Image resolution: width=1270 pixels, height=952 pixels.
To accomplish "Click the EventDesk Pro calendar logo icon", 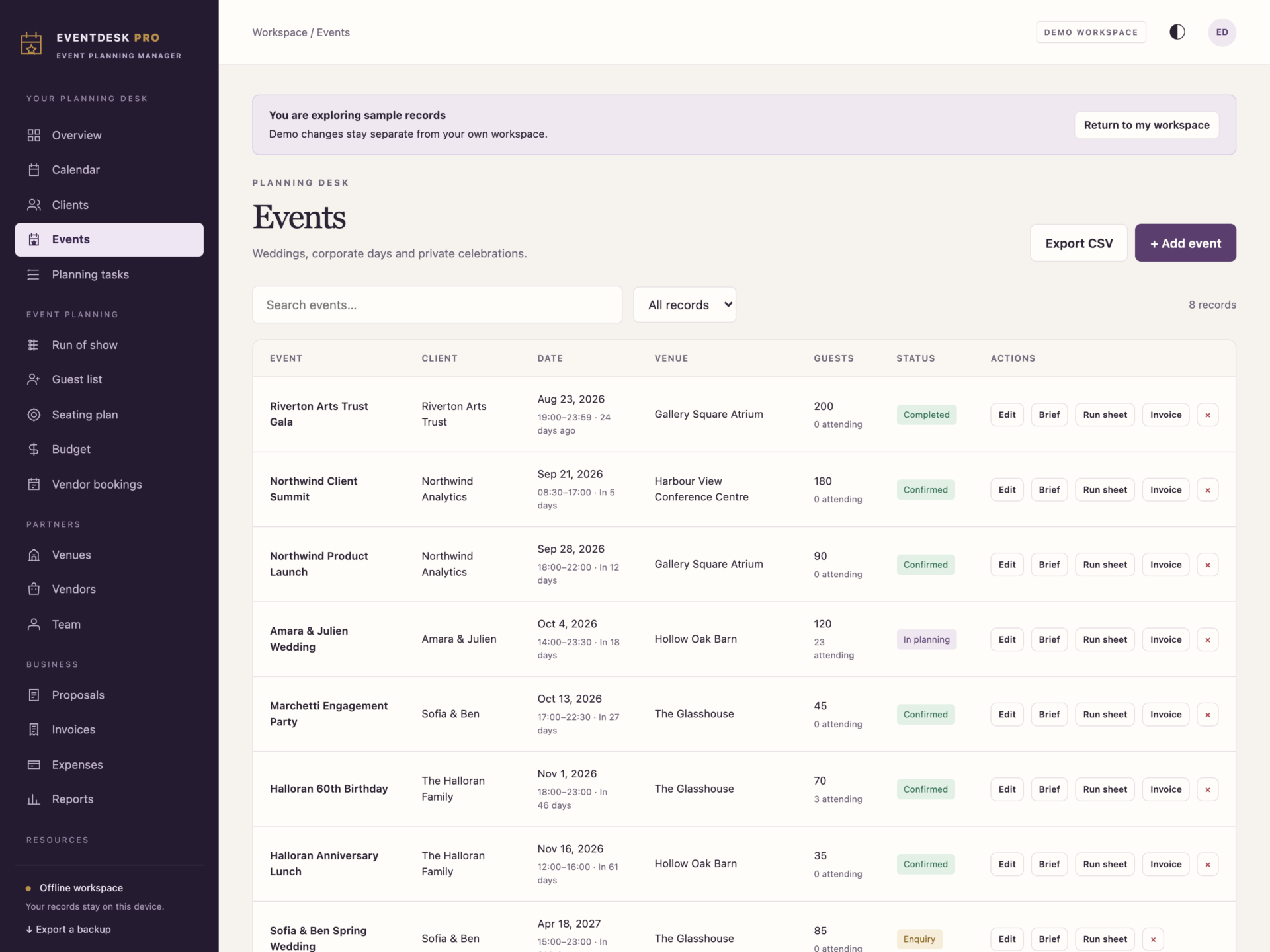I will coord(31,44).
